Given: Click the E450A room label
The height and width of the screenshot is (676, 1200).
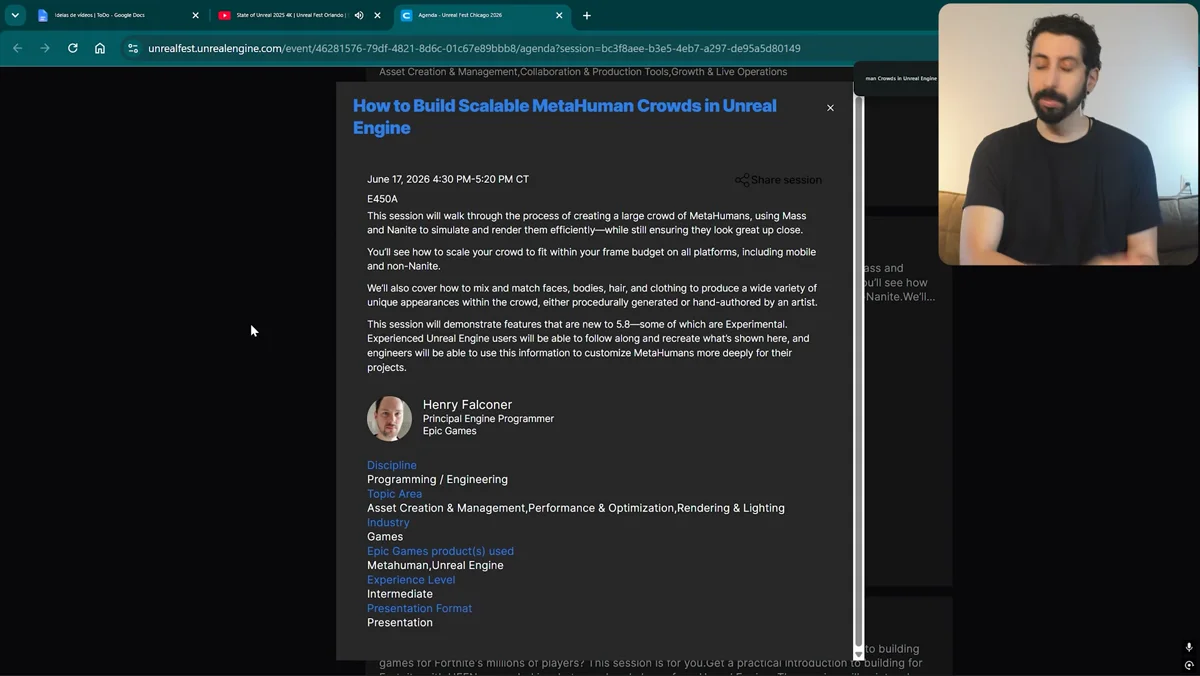Looking at the screenshot, I should coord(382,199).
